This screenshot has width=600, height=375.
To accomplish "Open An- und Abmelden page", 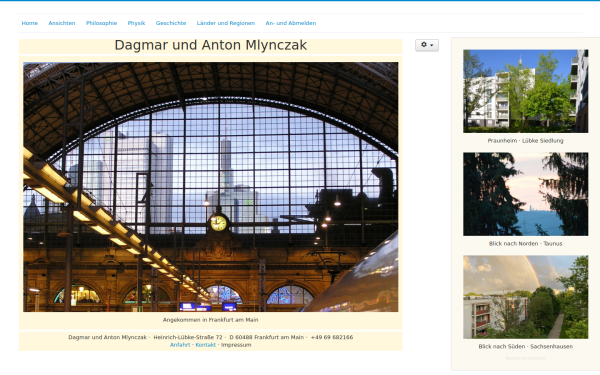I will pyautogui.click(x=291, y=23).
